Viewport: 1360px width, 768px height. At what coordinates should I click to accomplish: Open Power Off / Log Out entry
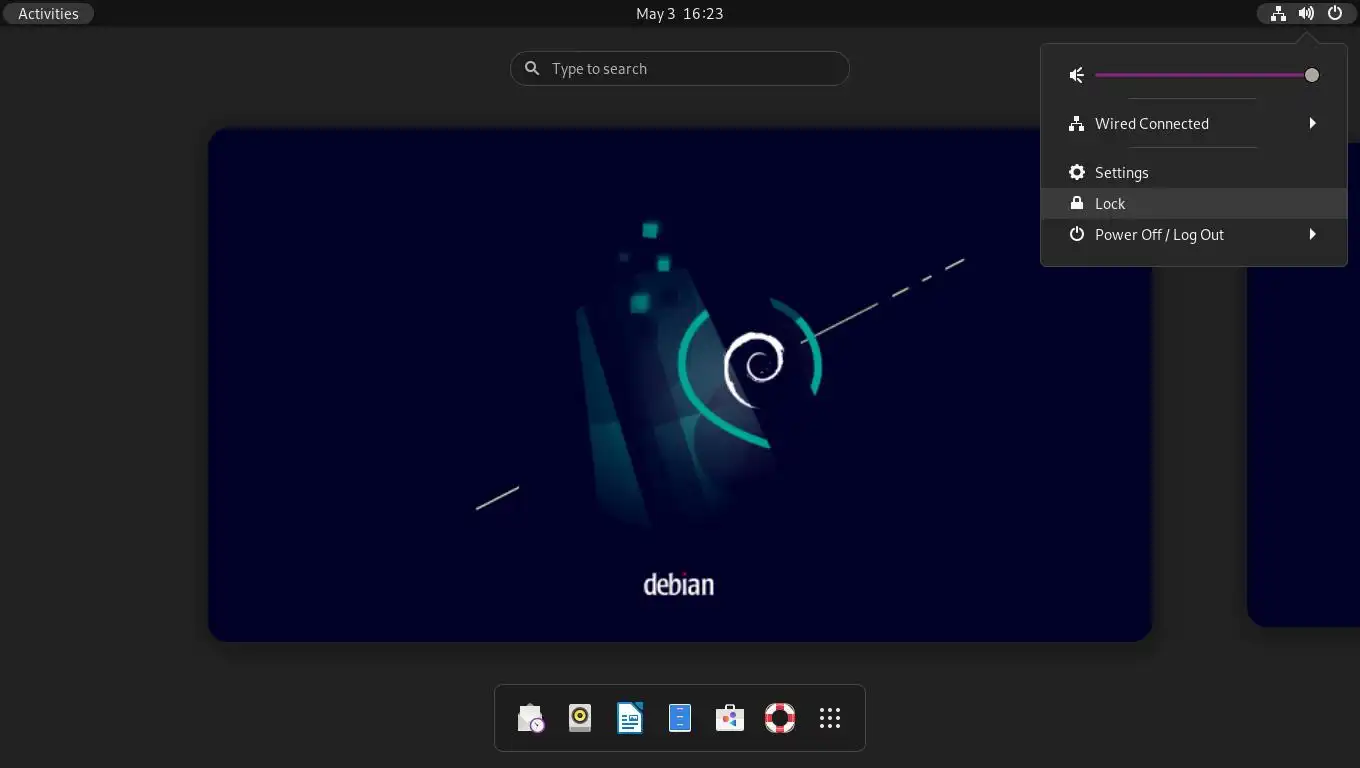pyautogui.click(x=1194, y=234)
